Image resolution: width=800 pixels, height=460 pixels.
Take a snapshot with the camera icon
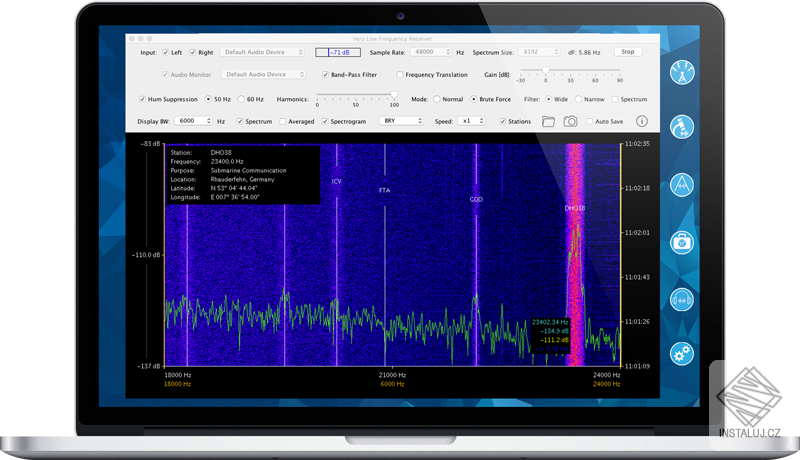pyautogui.click(x=570, y=121)
